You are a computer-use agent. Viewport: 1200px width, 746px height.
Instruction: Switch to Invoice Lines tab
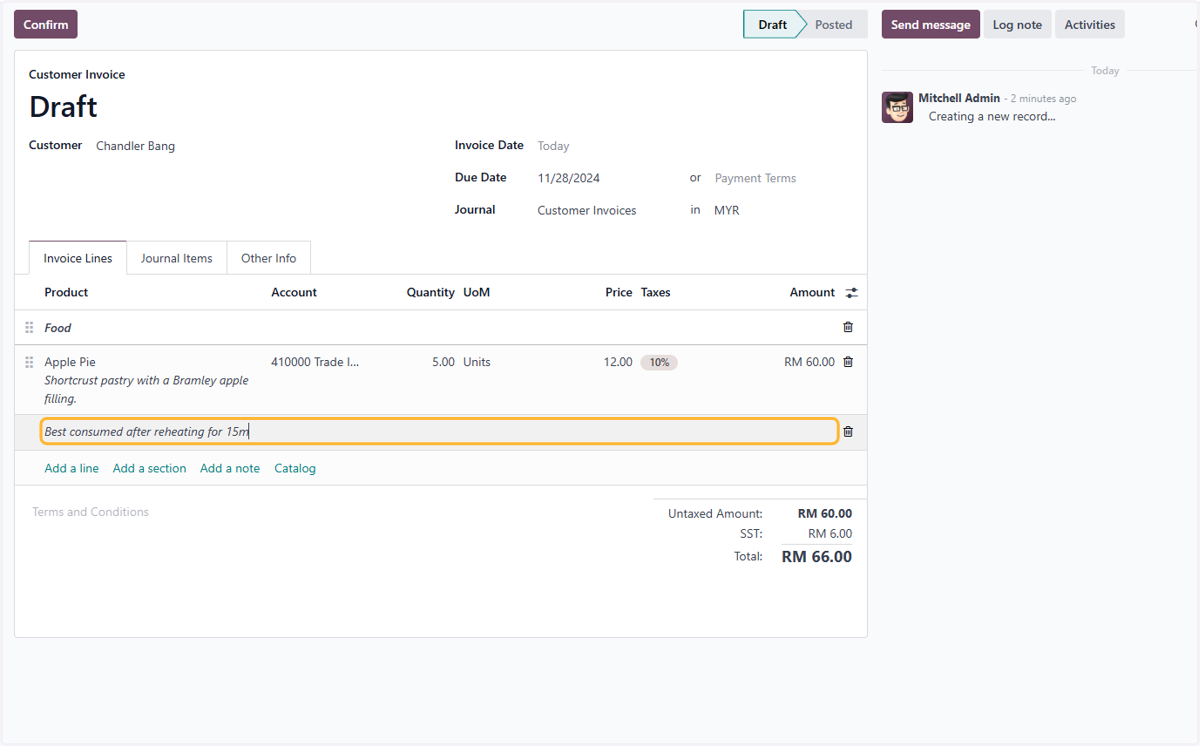(78, 258)
